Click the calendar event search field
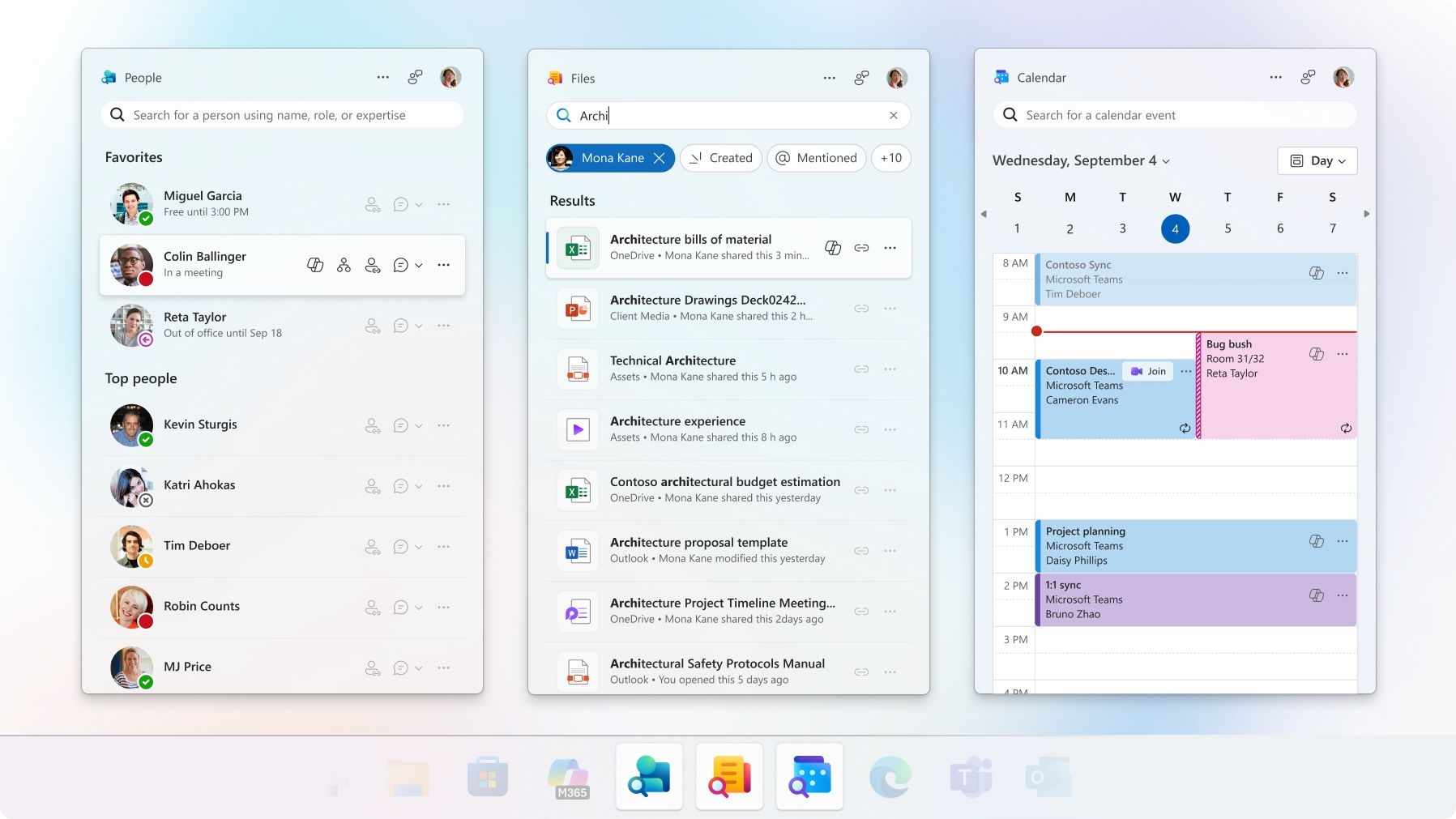Screen dimensions: 1456x819 (x=1174, y=114)
